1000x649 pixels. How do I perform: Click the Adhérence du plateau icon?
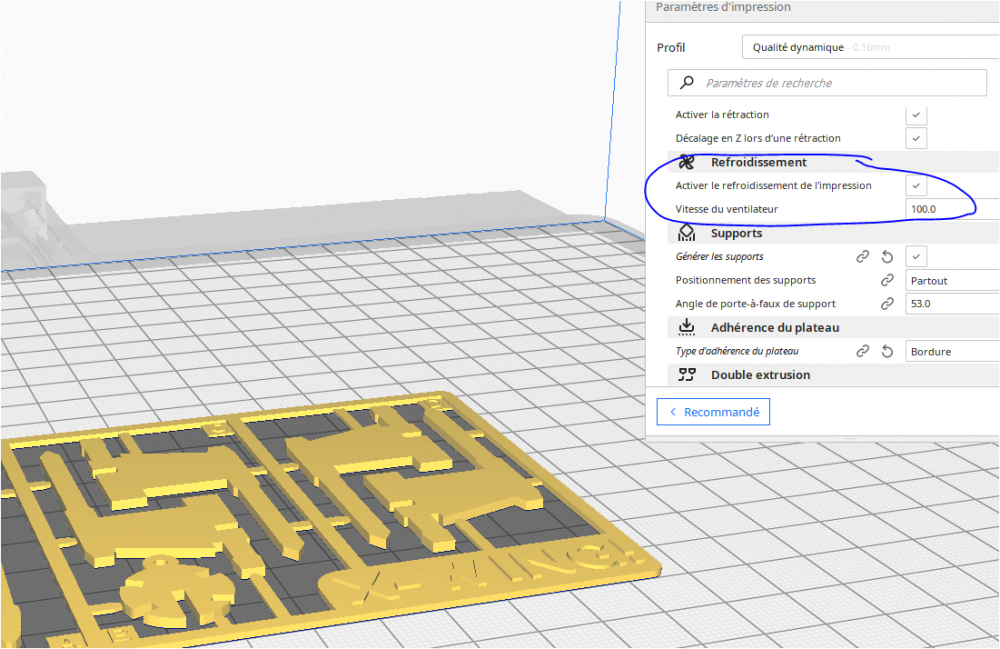coord(686,327)
